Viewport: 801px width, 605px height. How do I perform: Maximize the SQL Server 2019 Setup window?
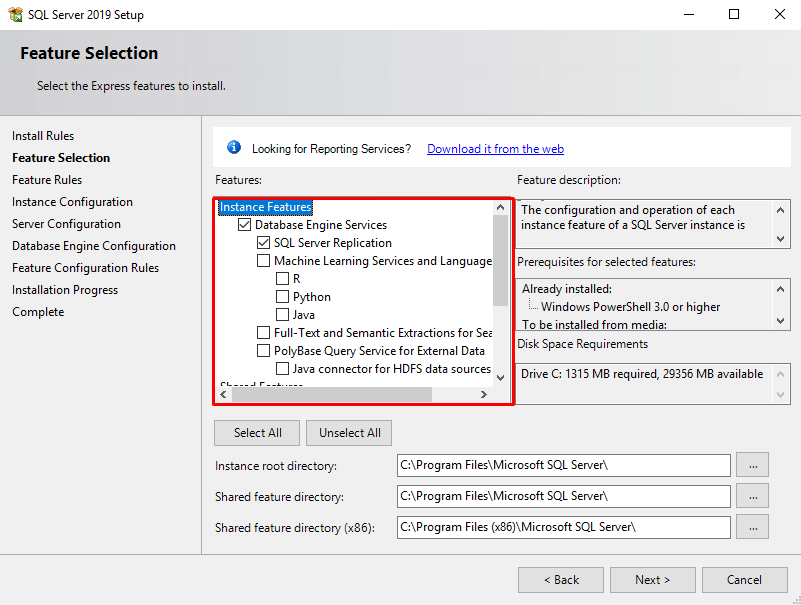pos(734,14)
